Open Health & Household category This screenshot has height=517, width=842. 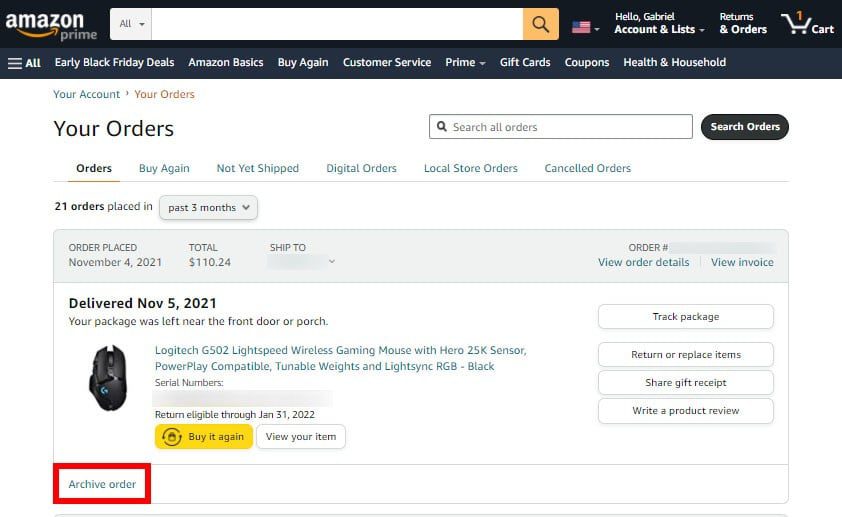(x=674, y=63)
